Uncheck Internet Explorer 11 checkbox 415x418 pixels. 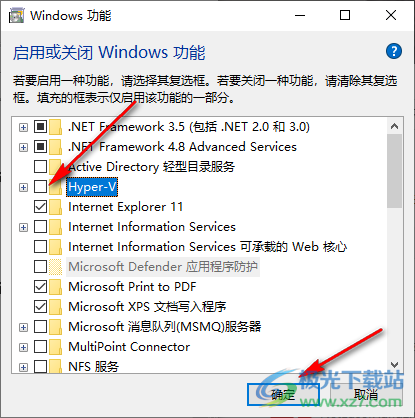click(x=40, y=207)
